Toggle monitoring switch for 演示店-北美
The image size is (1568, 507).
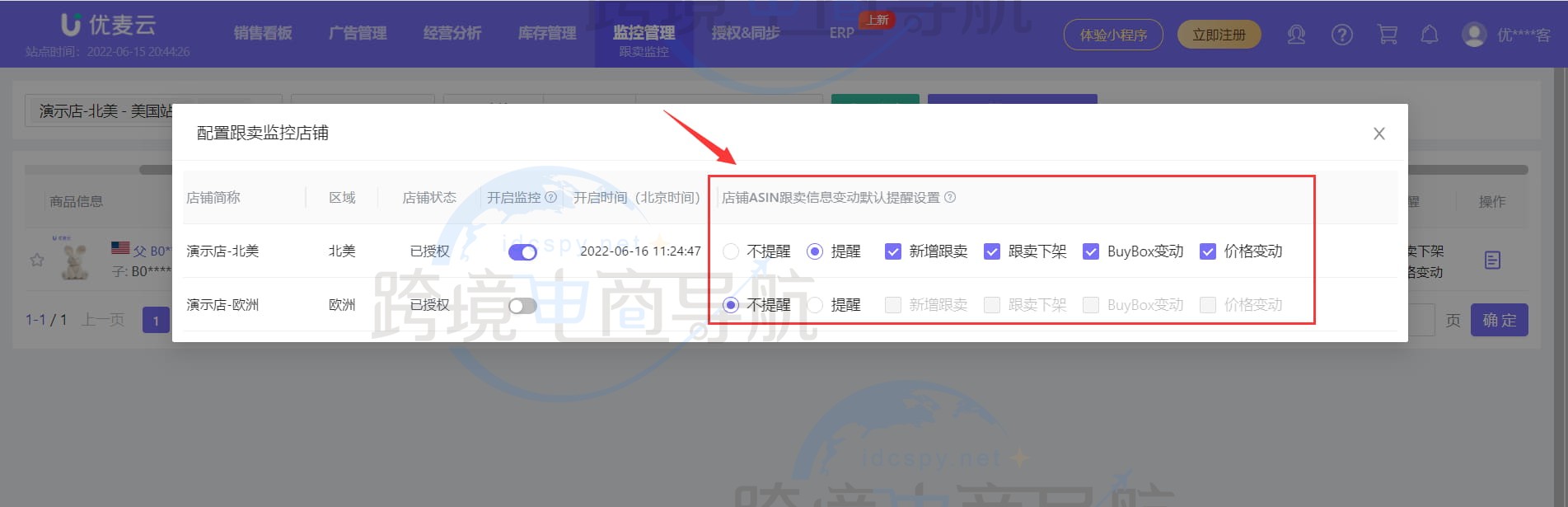(522, 251)
